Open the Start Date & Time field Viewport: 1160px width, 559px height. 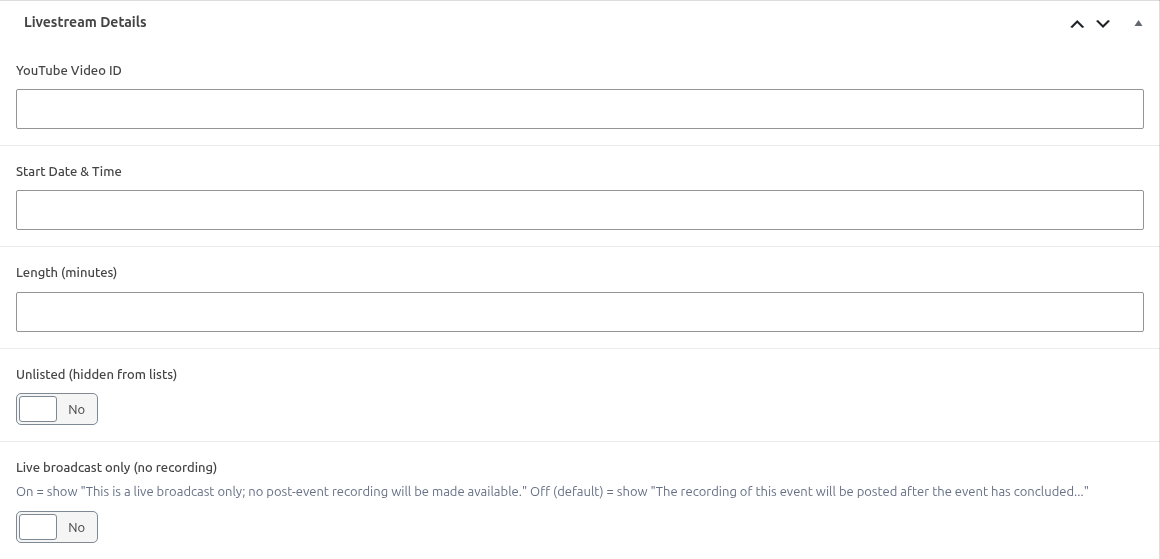(x=580, y=210)
